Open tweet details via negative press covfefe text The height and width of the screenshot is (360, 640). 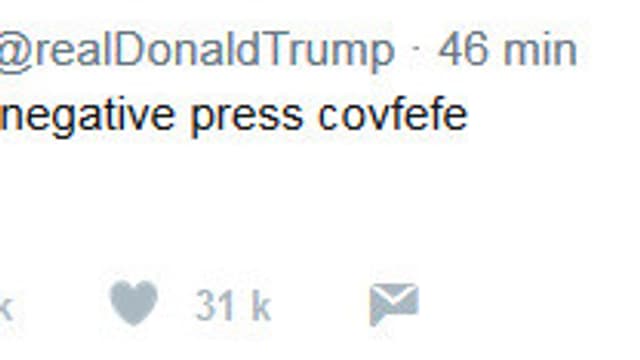[234, 117]
